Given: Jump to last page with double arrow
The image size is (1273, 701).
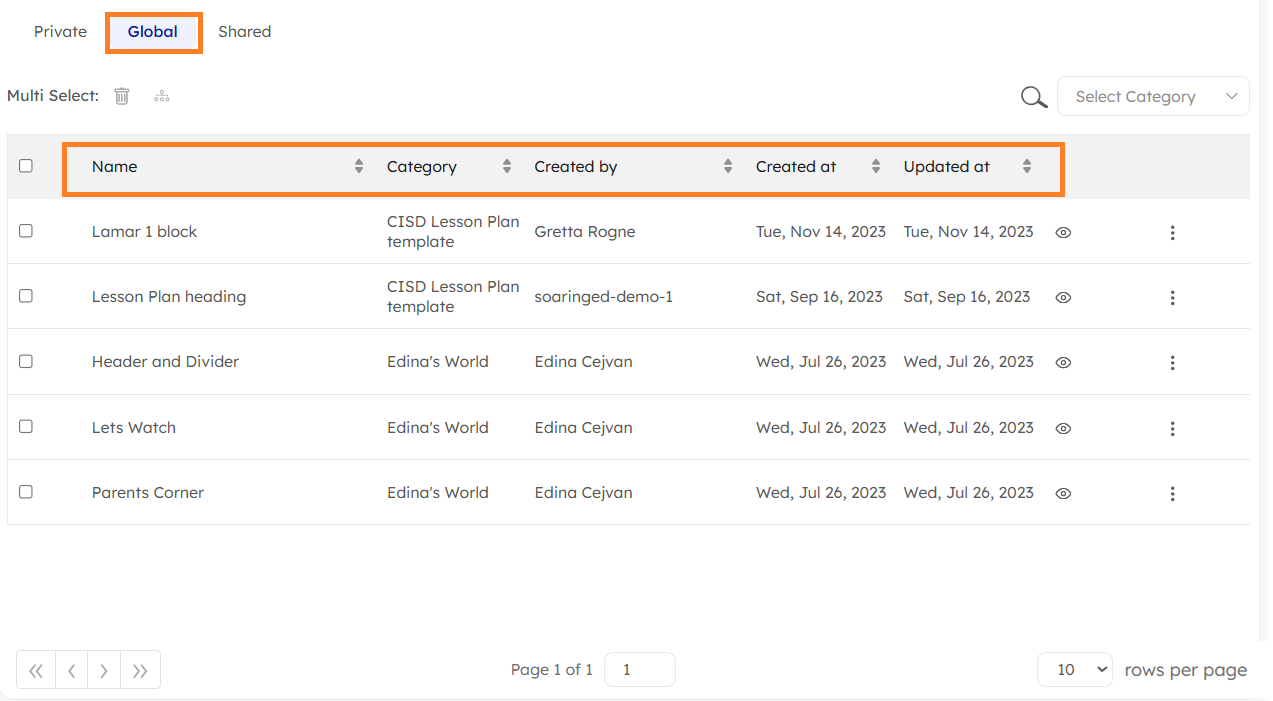Looking at the screenshot, I should (140, 670).
